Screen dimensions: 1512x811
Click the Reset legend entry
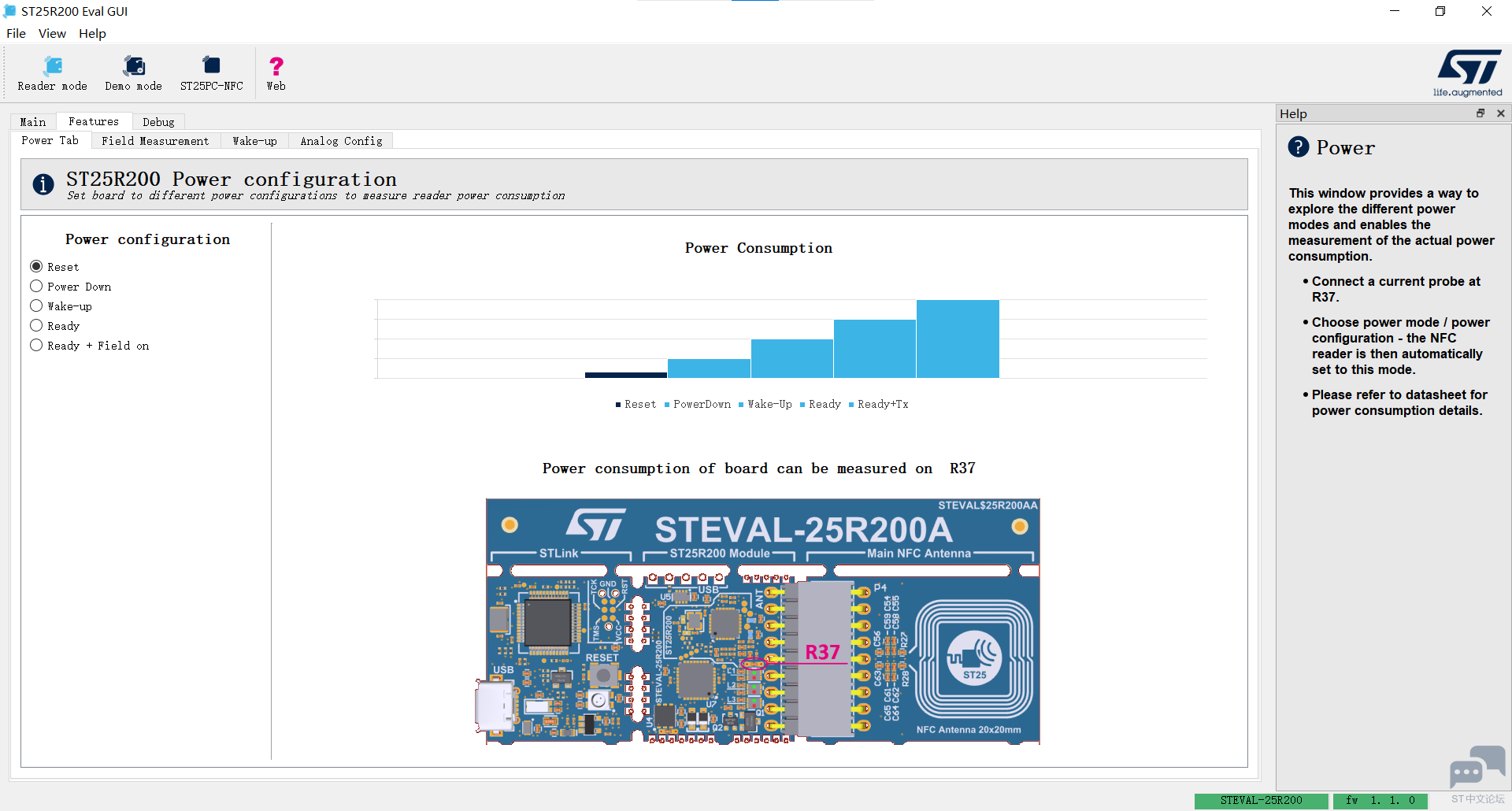[x=636, y=404]
